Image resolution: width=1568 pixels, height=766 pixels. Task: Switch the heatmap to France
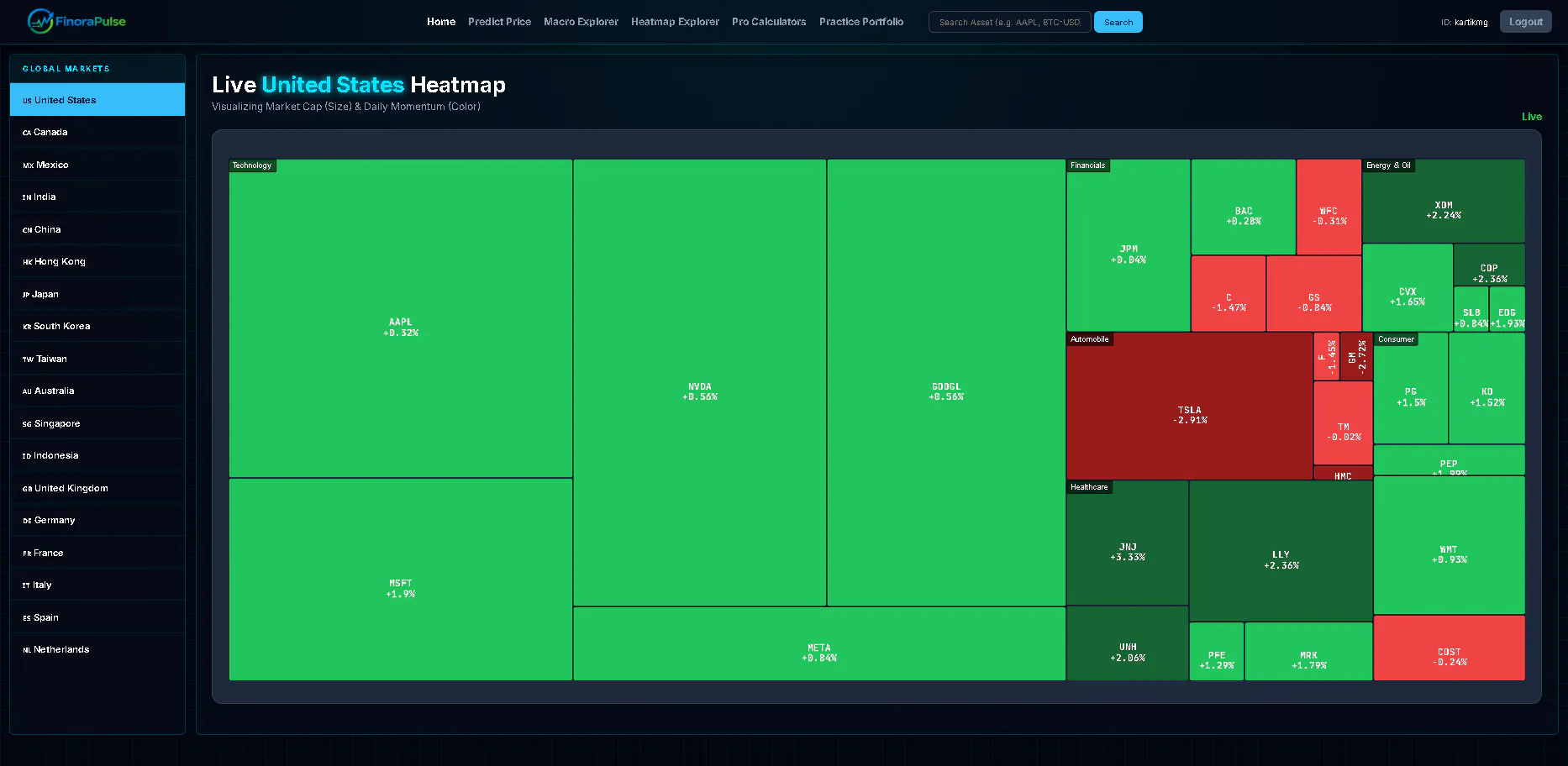(x=97, y=553)
